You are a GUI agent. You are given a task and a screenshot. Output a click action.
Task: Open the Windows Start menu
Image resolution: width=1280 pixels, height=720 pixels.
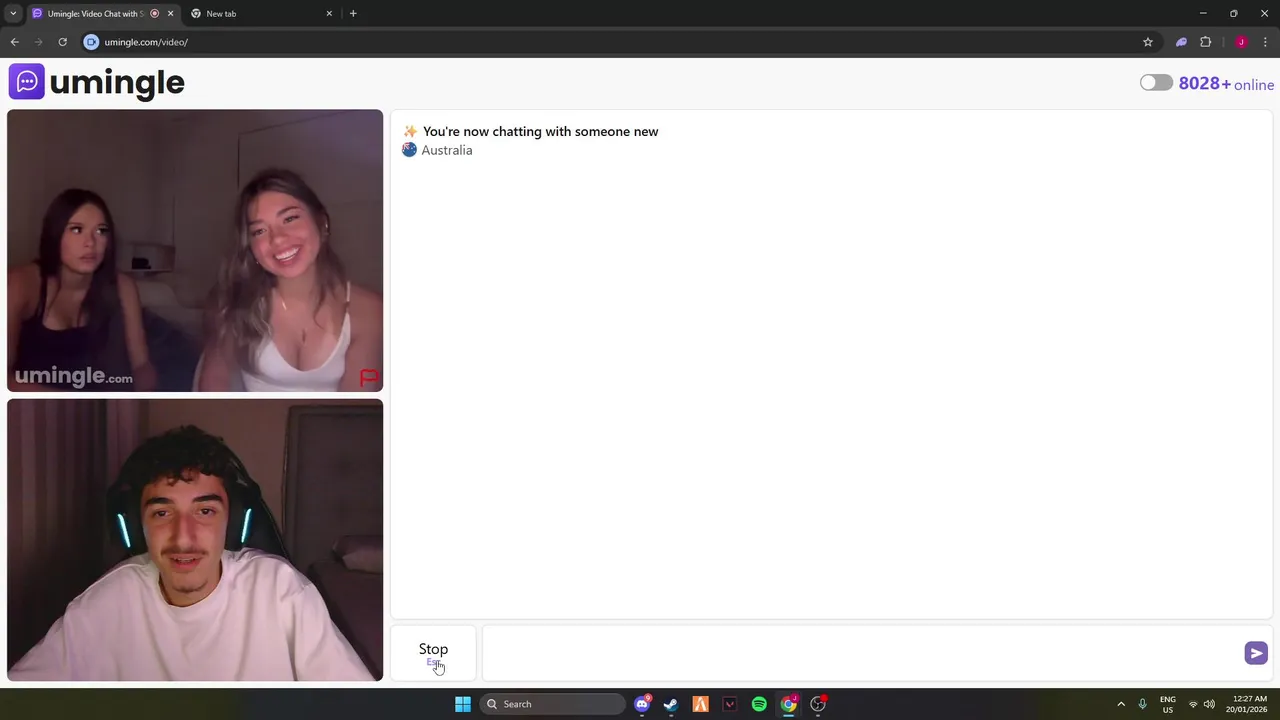coord(463,704)
